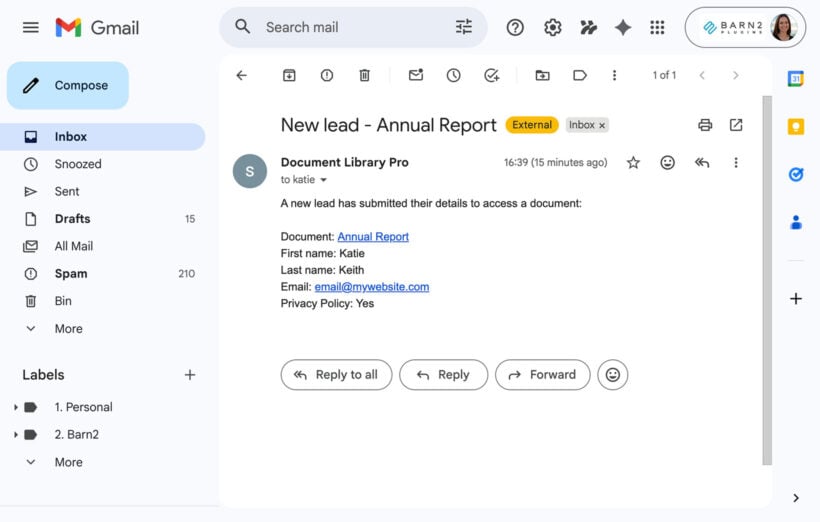The height and width of the screenshot is (522, 820).
Task: Mark email as unread
Action: 416,75
